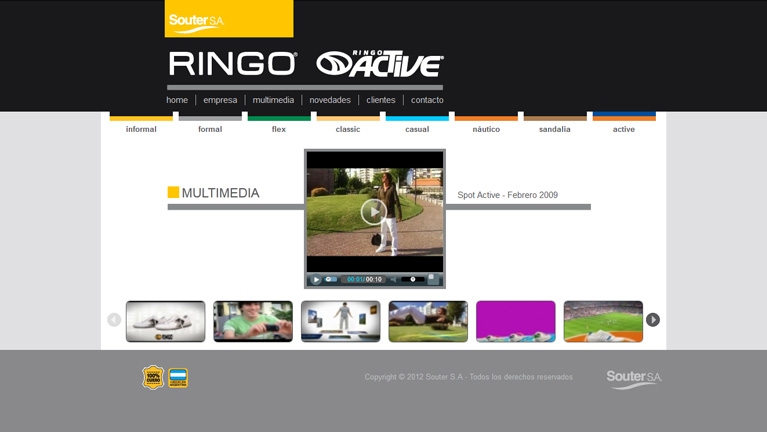This screenshot has width=767, height=432.
Task: Open the soccer stadium video thumbnail
Action: pyautogui.click(x=603, y=321)
